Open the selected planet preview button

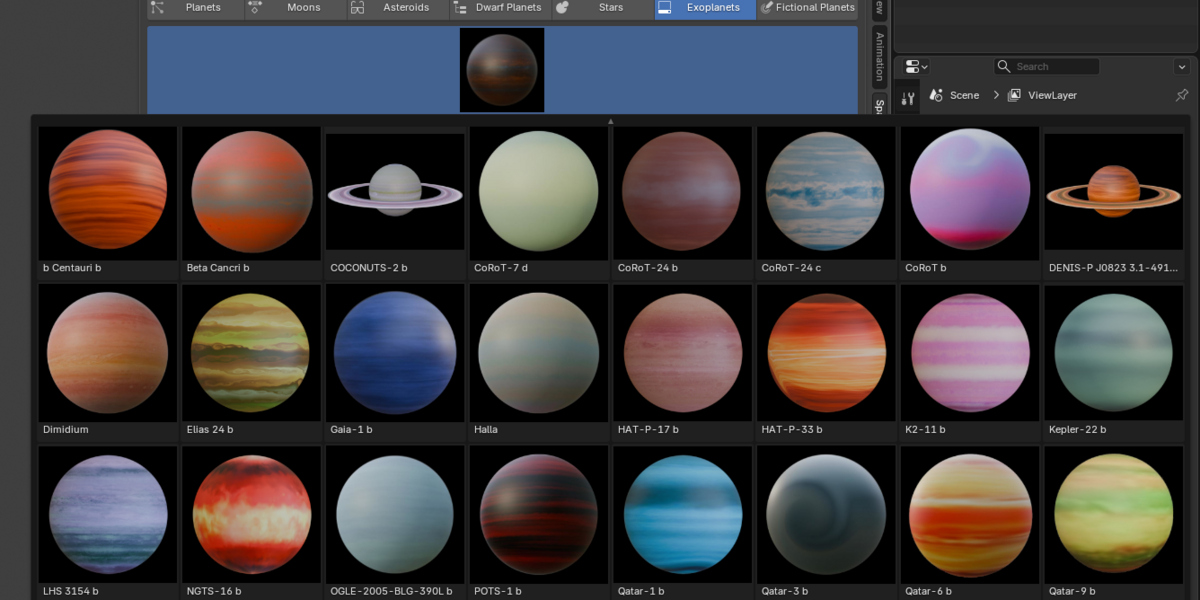pos(502,70)
